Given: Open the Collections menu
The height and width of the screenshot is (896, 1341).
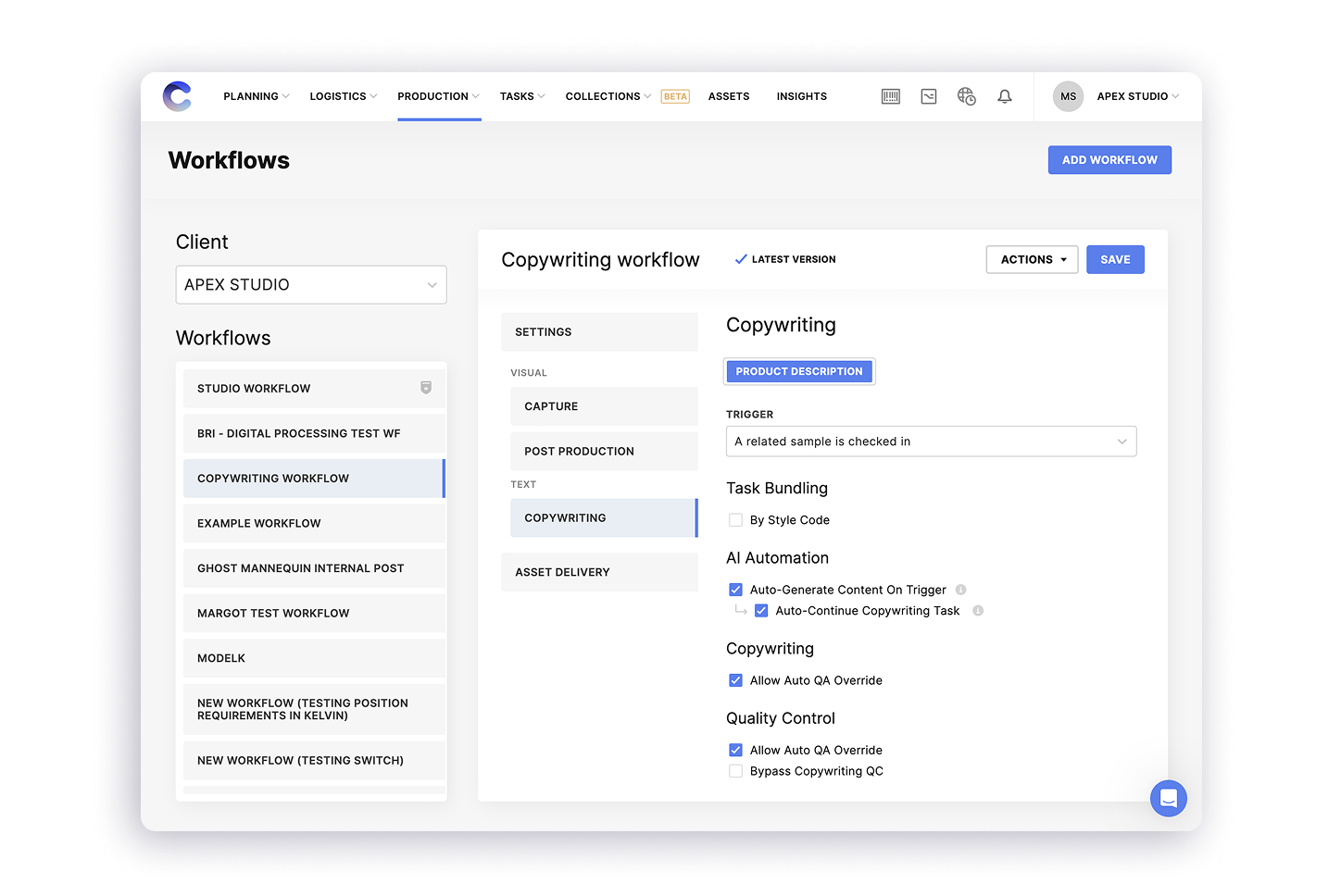Looking at the screenshot, I should [608, 96].
